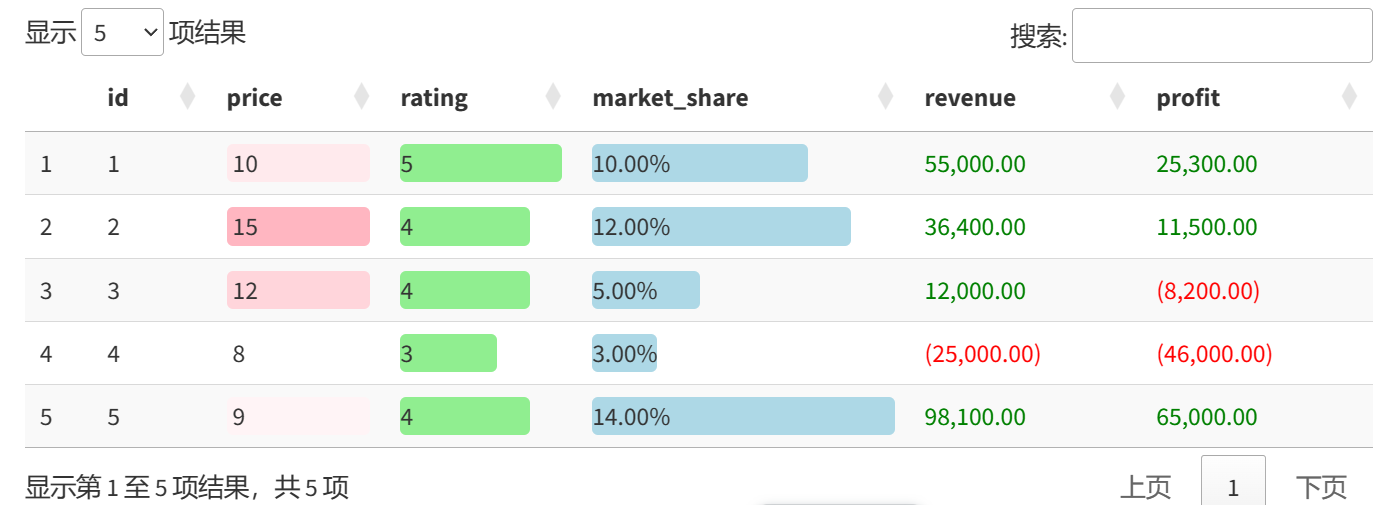Sort table by the market_share header text
The height and width of the screenshot is (505, 1381).
click(670, 98)
